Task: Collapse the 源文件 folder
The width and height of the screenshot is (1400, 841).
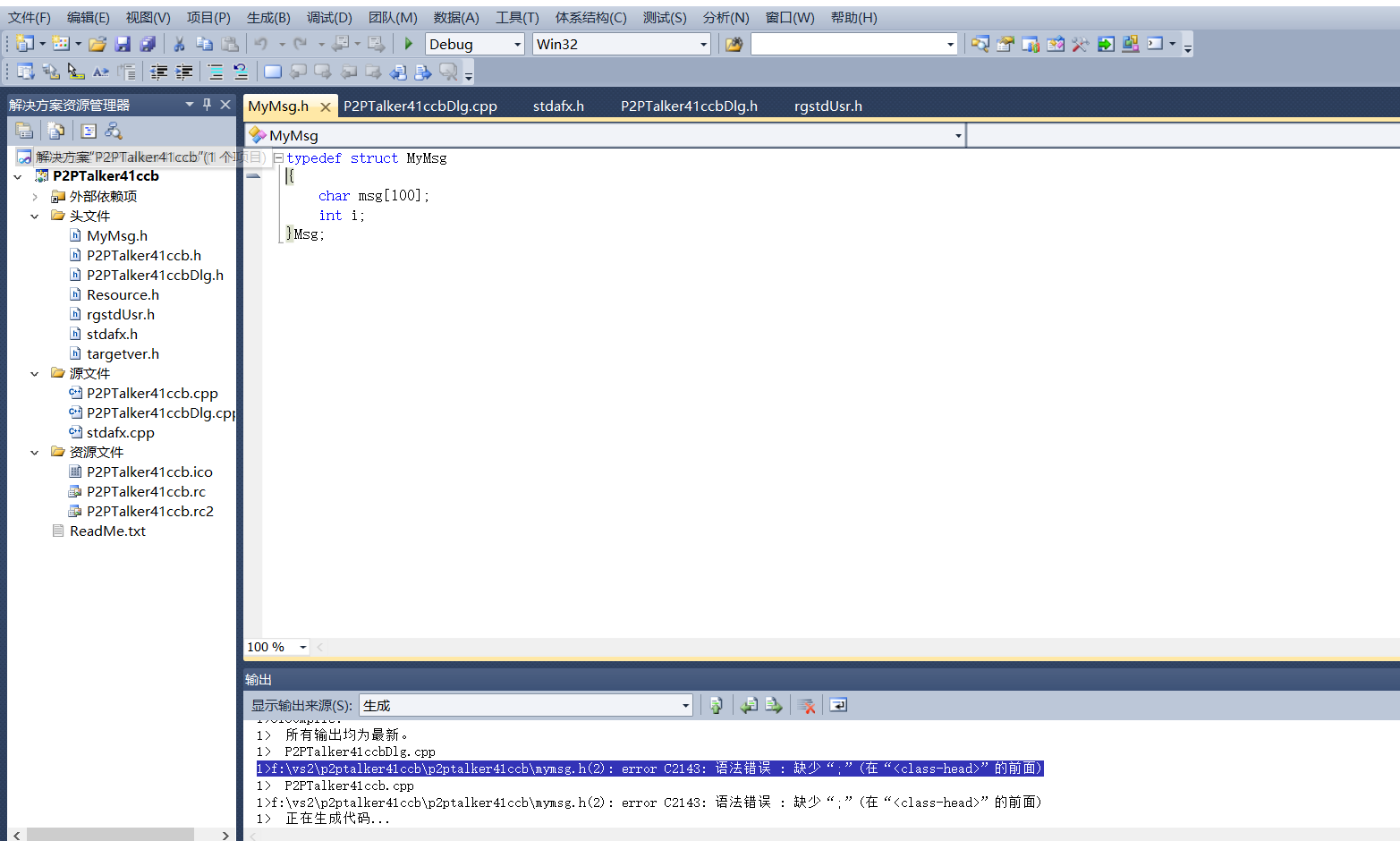Action: 35,374
